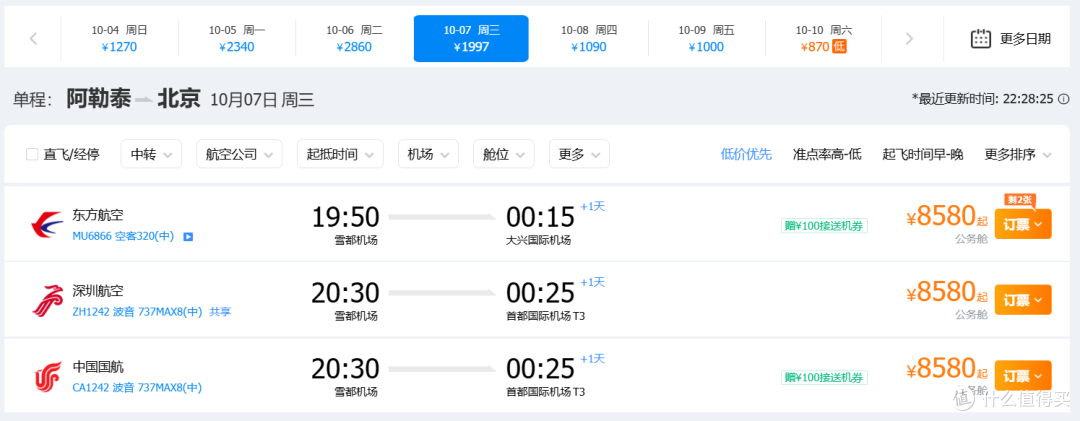Viewport: 1080px width, 421px height.
Task: Toggle the 直飞/经停 checkbox
Action: coord(32,154)
